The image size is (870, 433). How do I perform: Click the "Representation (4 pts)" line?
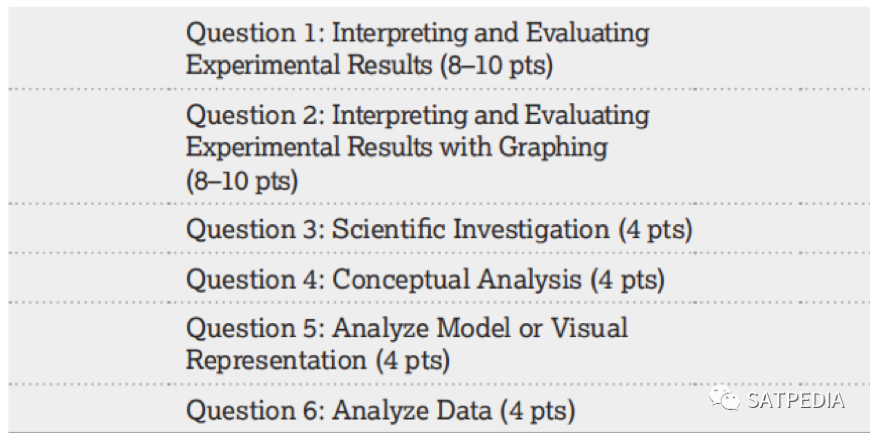[x=317, y=360]
